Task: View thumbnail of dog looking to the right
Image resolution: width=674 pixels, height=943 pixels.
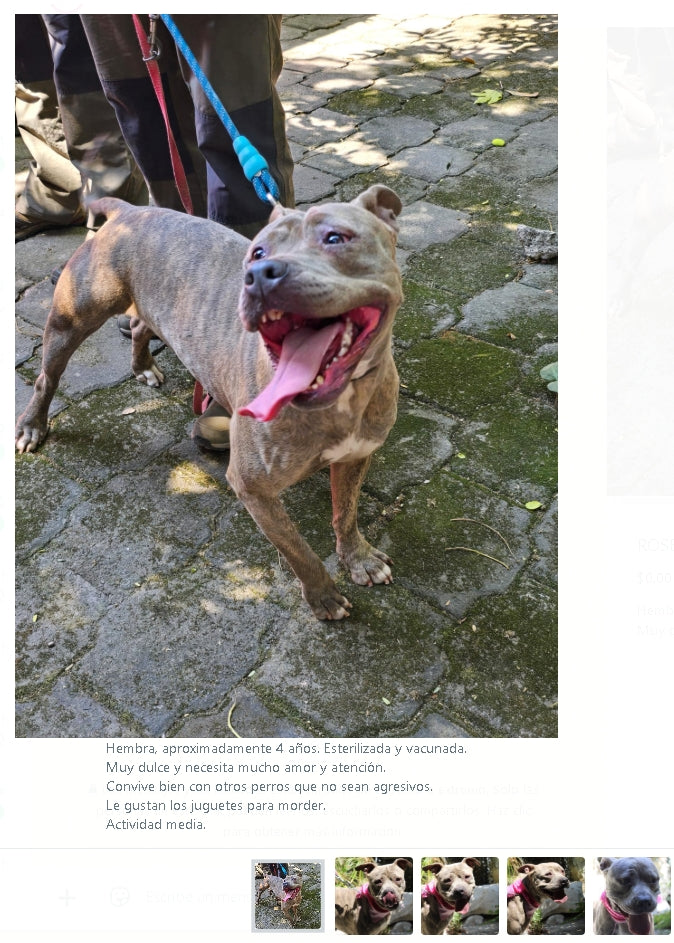Action: [x=546, y=895]
